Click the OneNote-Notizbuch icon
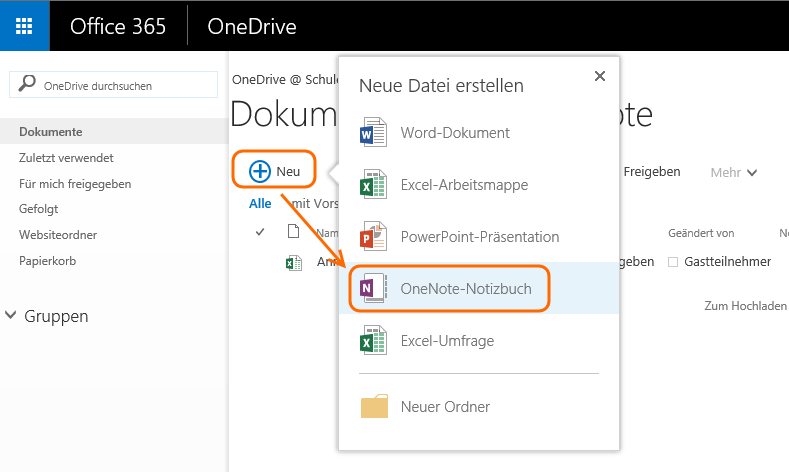The image size is (789, 472). [372, 289]
